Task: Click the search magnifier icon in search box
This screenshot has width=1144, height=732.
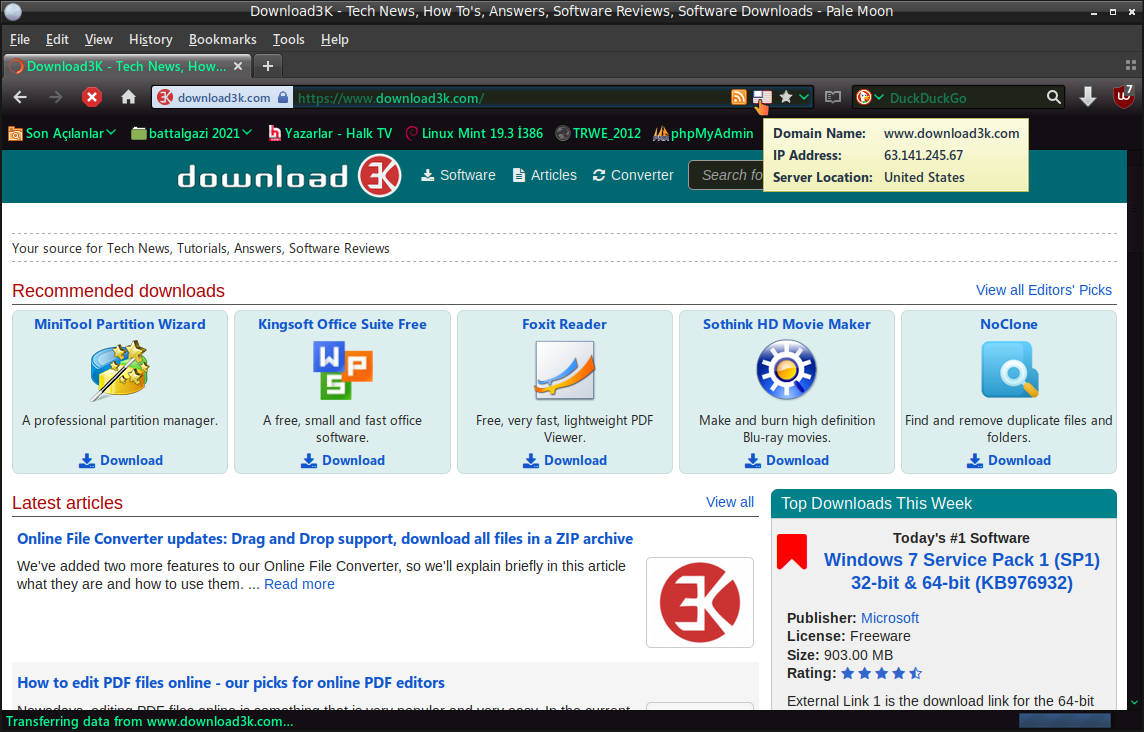Action: pyautogui.click(x=1053, y=97)
